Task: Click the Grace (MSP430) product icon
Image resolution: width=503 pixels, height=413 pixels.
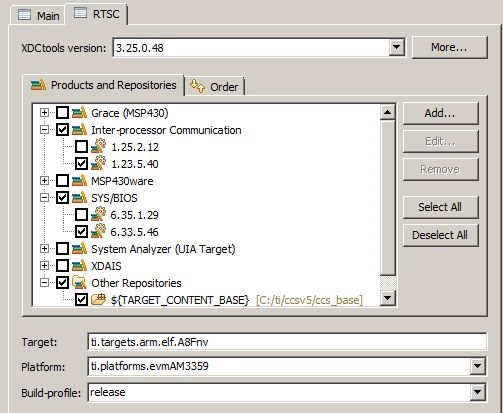Action: [79, 113]
